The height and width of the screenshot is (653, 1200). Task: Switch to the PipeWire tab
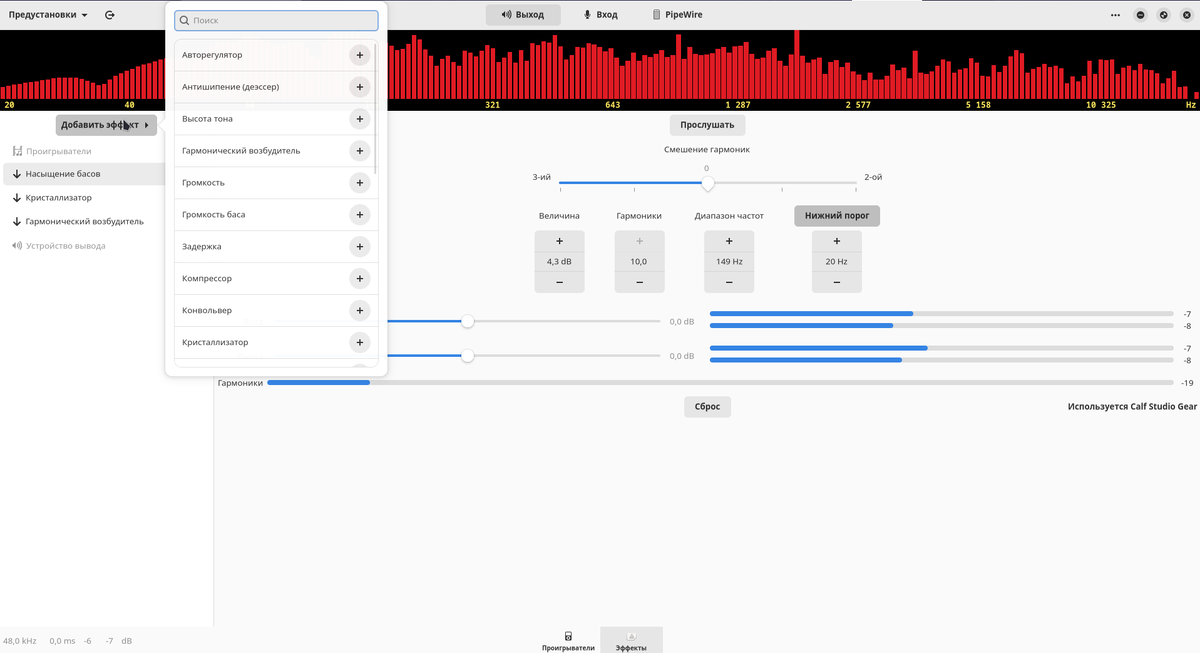click(677, 15)
